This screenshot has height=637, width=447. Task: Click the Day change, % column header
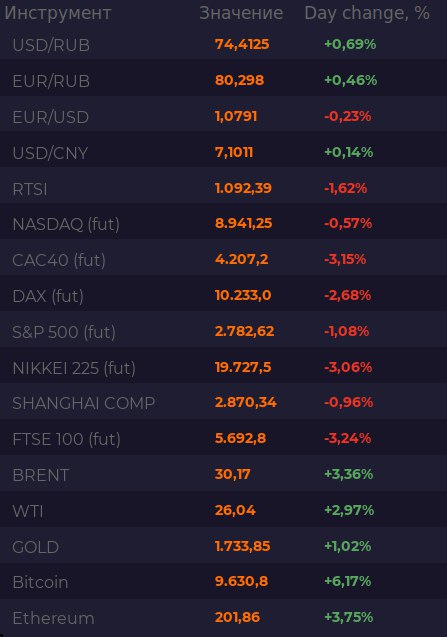367,13
